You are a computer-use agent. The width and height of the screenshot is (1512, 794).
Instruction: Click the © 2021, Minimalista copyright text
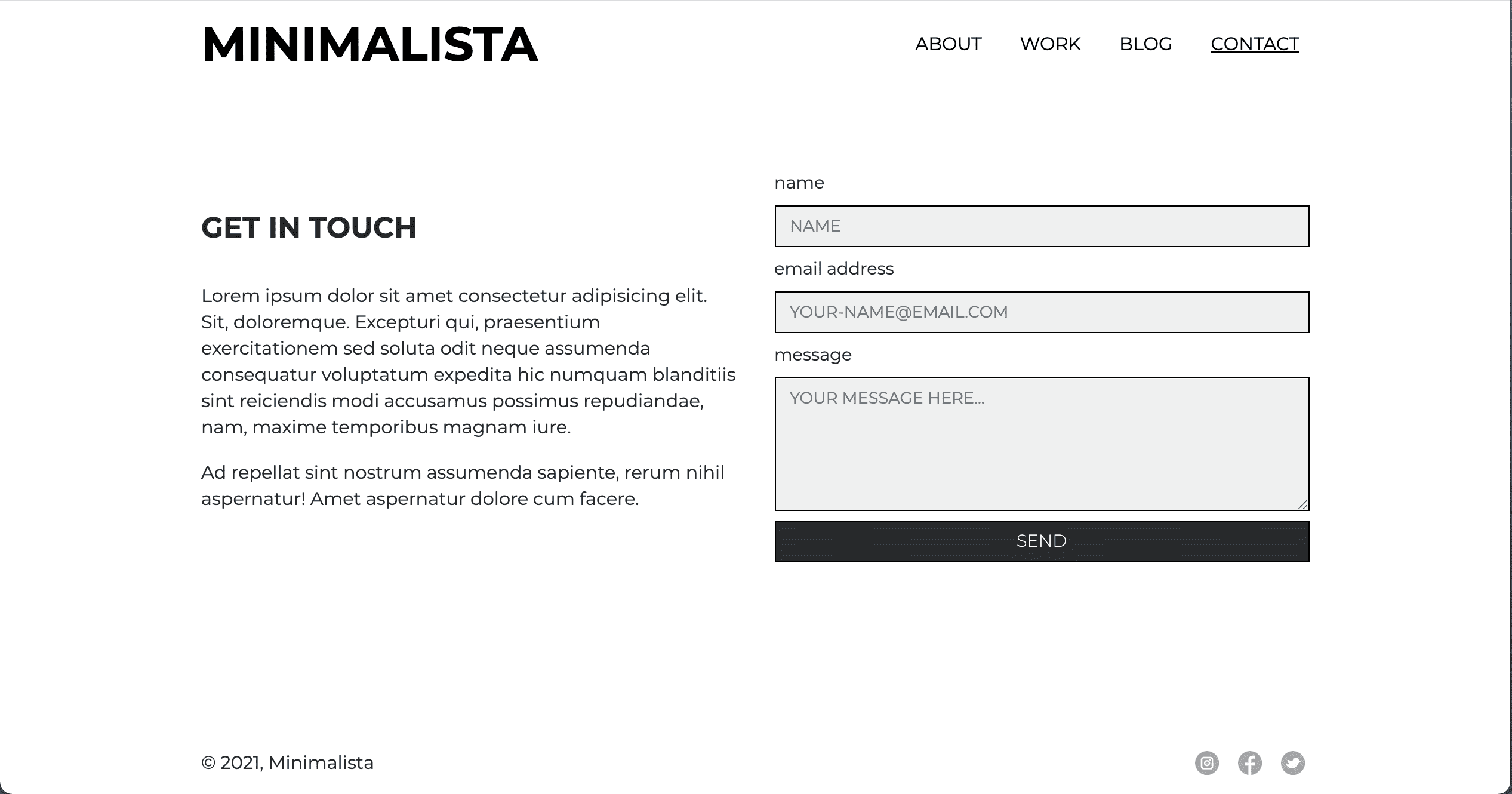pos(288,763)
